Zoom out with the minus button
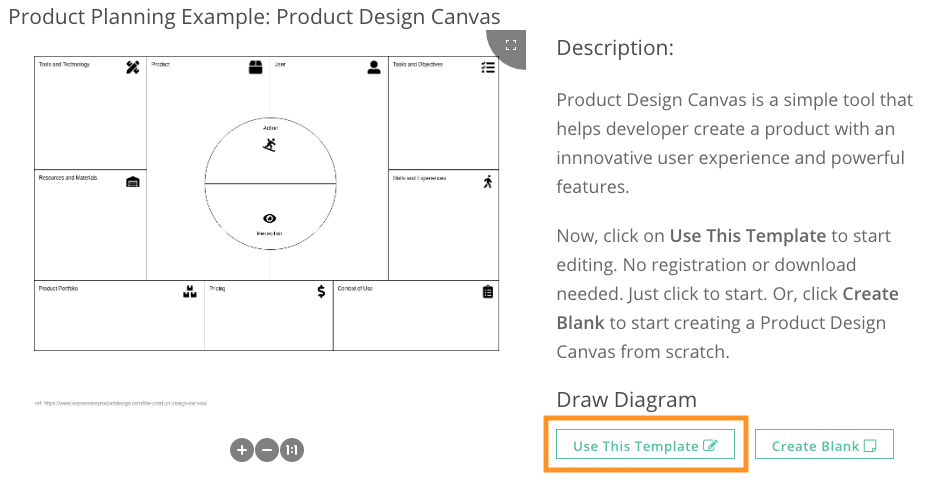 tap(267, 450)
